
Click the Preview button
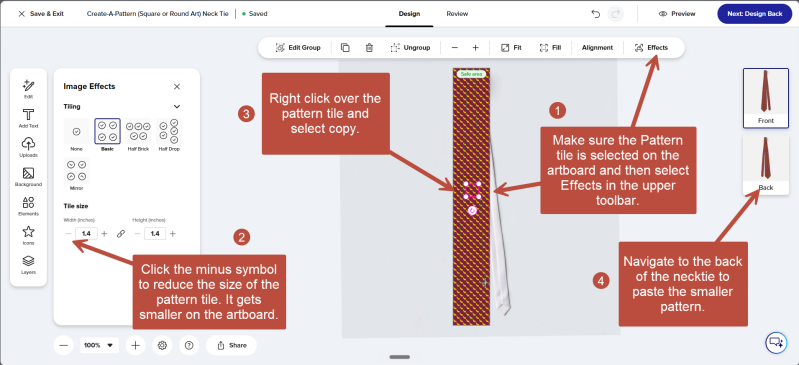coord(677,14)
